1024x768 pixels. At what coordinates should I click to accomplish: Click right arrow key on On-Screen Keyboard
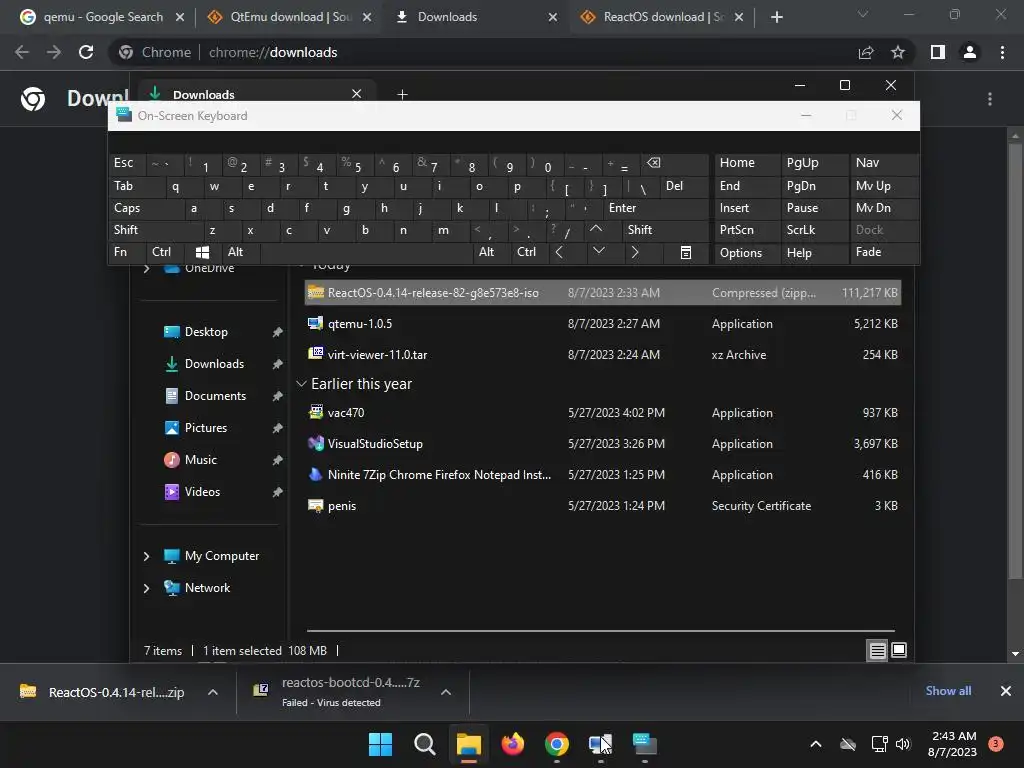point(635,252)
